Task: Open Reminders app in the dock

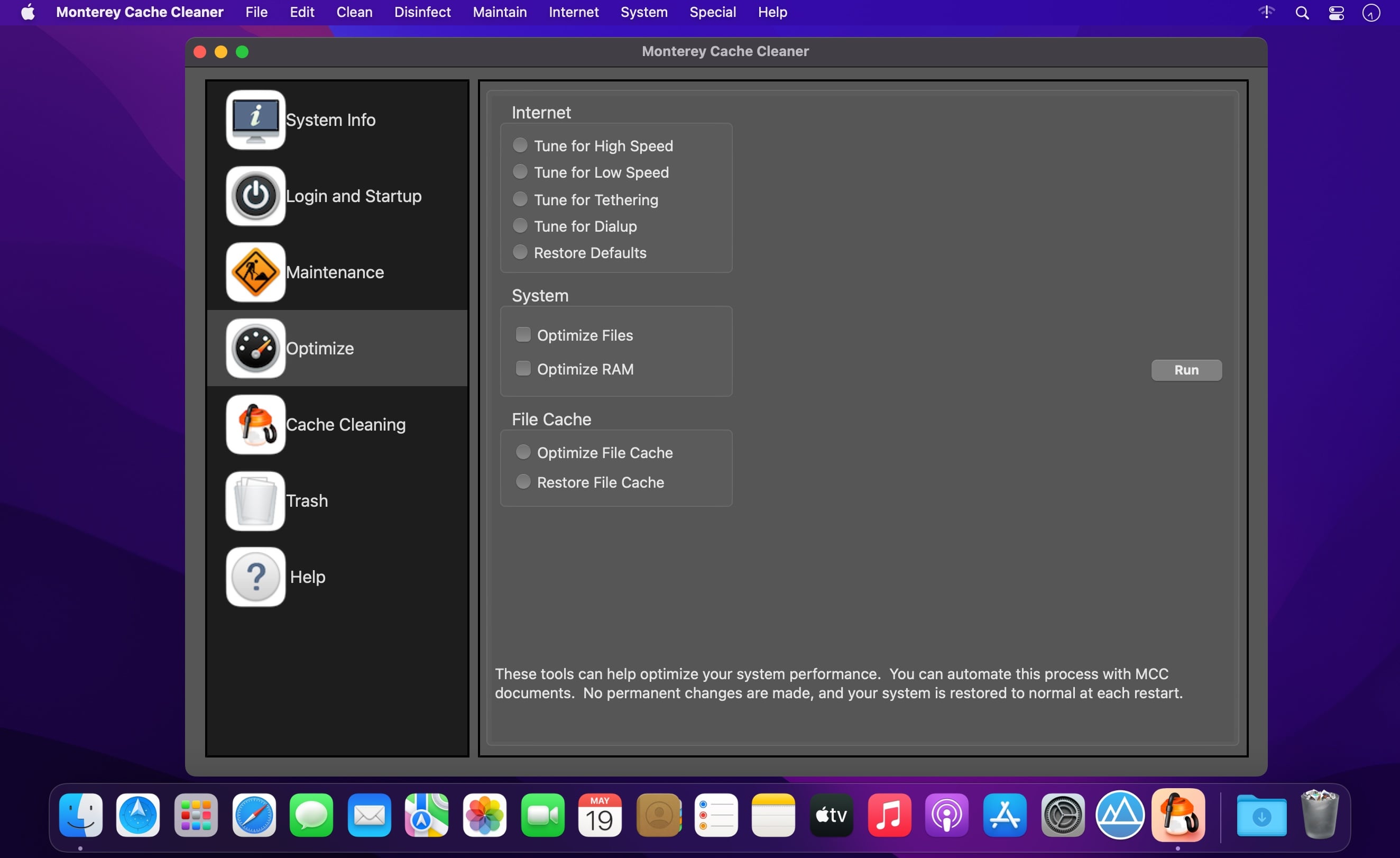Action: coord(716,815)
